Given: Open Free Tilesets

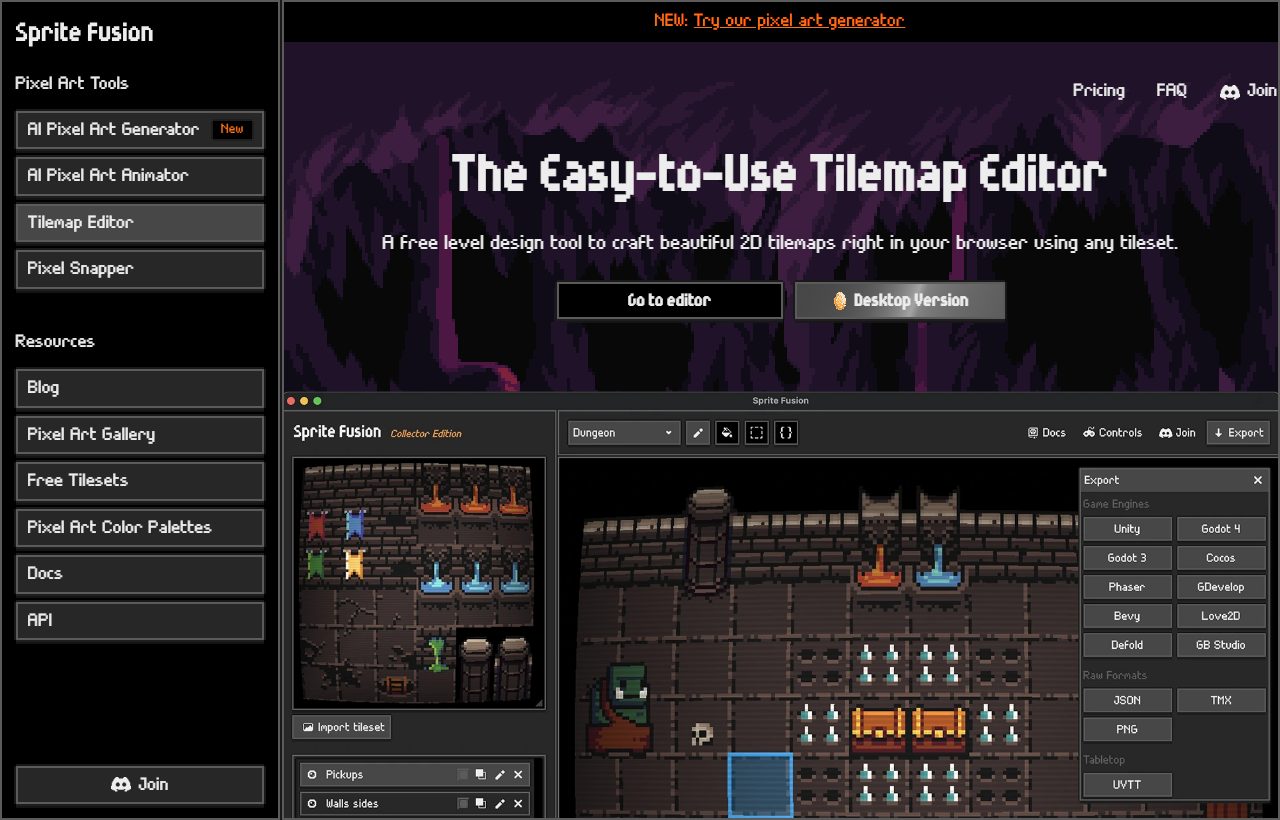Looking at the screenshot, I should pyautogui.click(x=140, y=481).
